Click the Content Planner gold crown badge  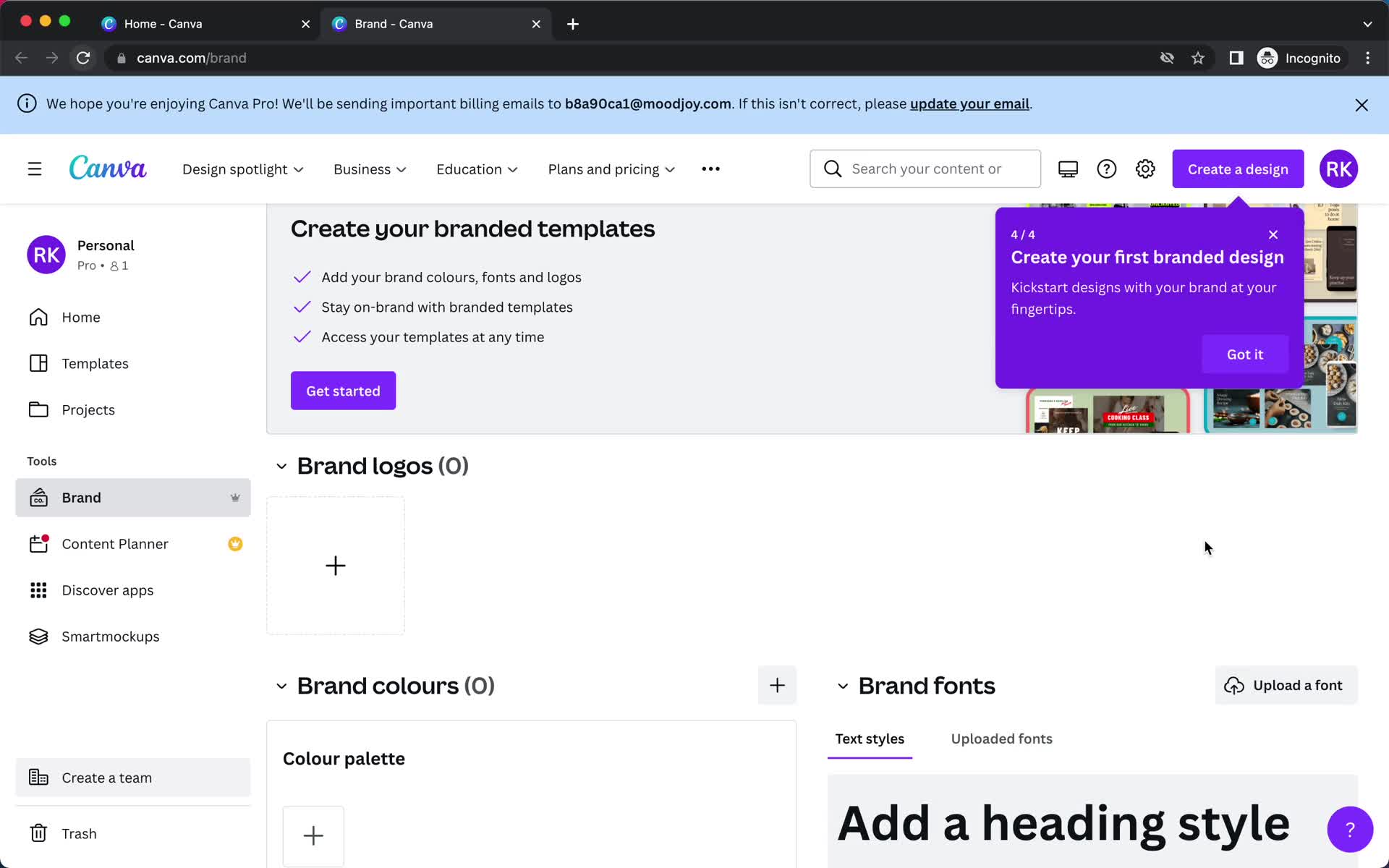coord(235,544)
